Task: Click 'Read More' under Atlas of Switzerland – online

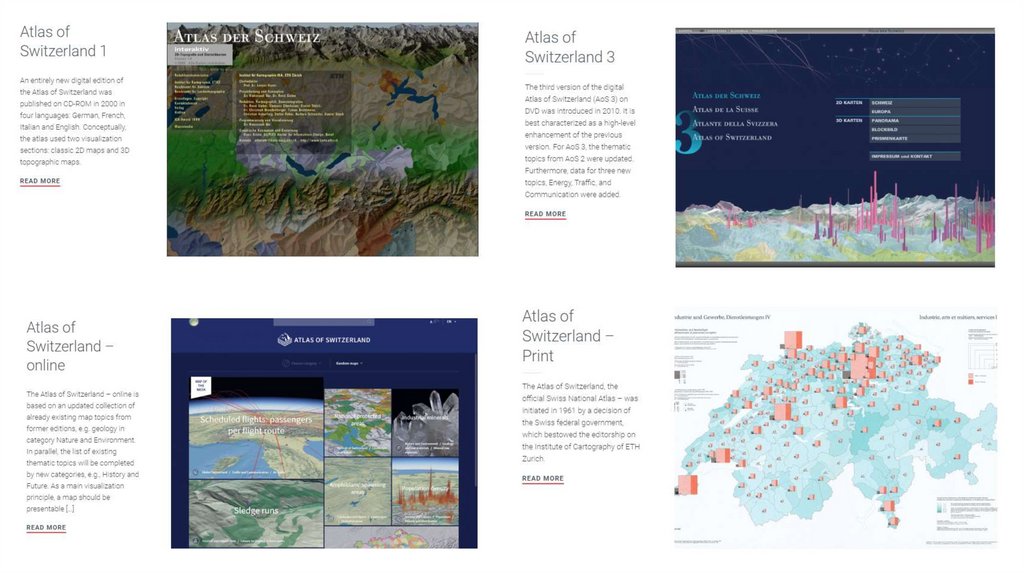Action: tap(46, 527)
